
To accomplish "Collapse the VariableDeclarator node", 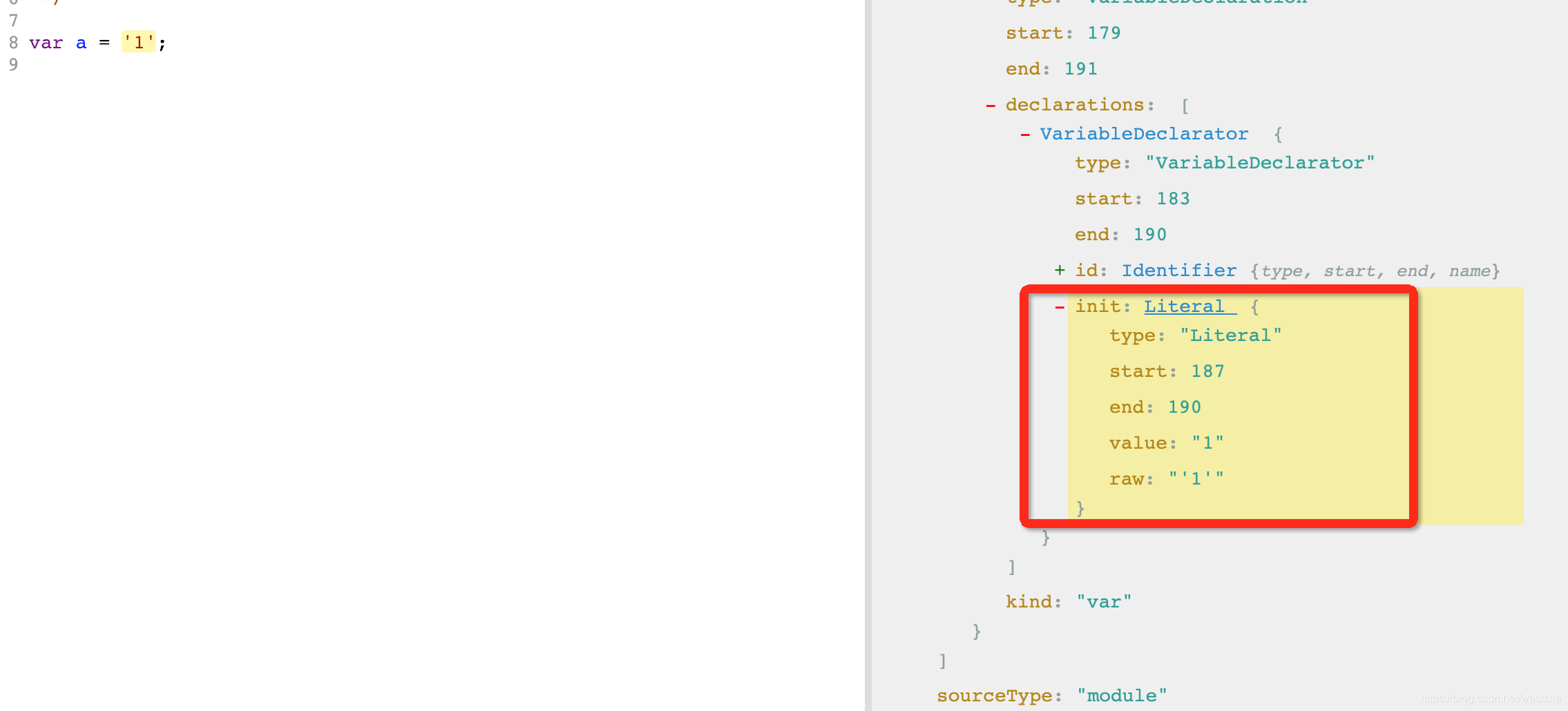I will pyautogui.click(x=1025, y=135).
